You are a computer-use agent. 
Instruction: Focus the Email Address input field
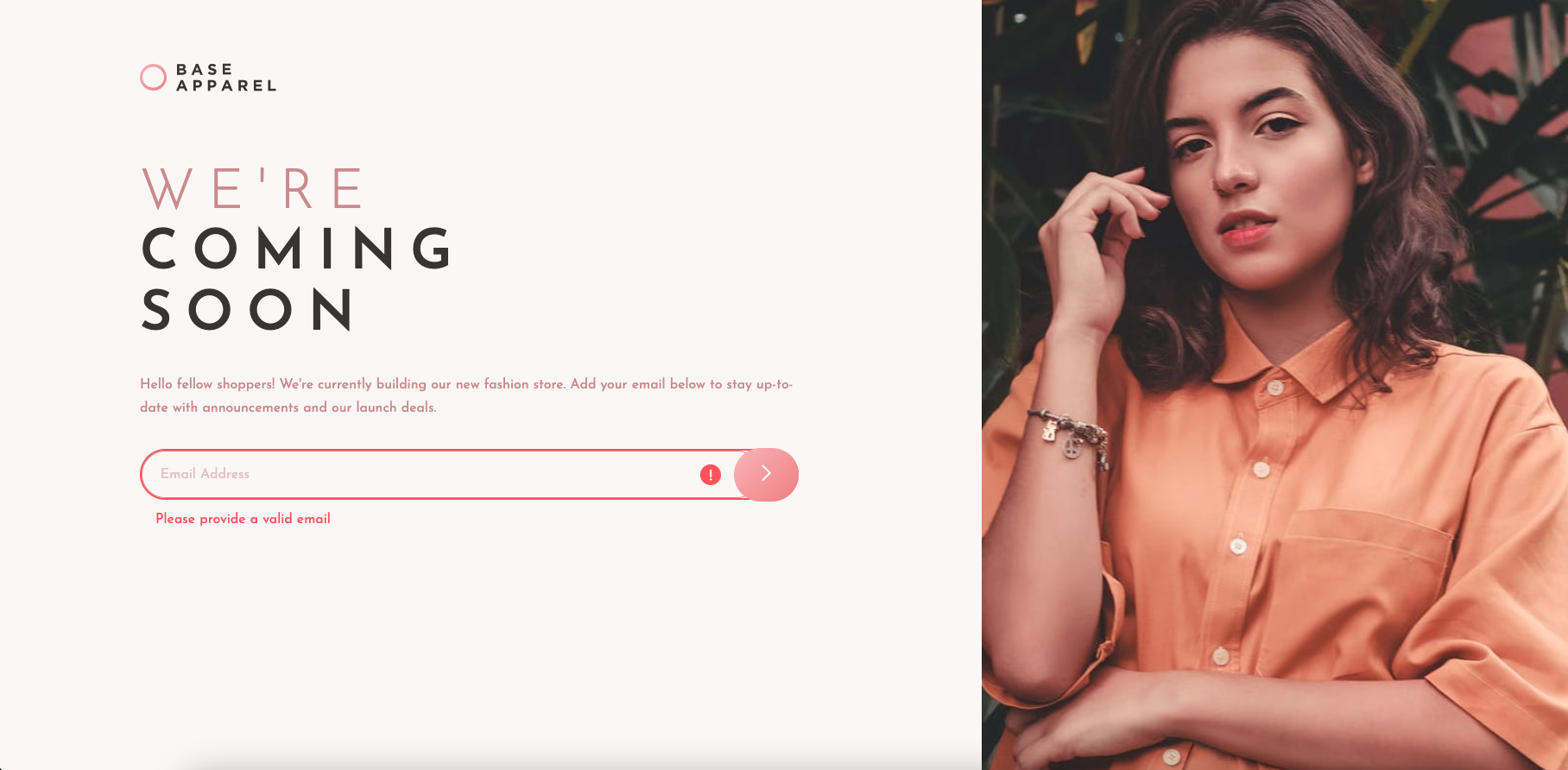pyautogui.click(x=449, y=474)
